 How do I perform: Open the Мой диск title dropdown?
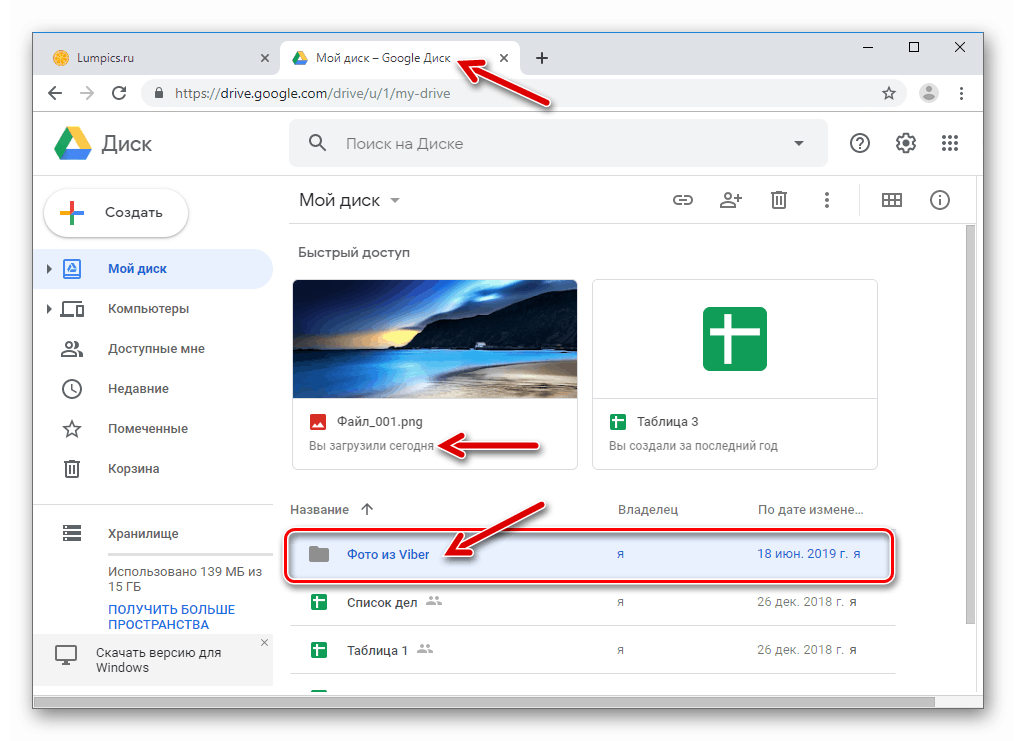point(395,200)
